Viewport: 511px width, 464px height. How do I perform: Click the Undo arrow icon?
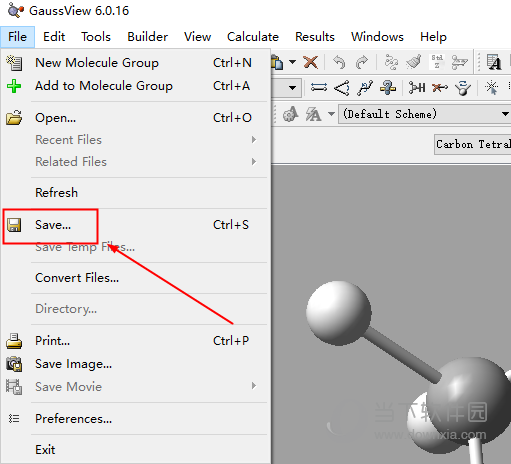coord(339,62)
